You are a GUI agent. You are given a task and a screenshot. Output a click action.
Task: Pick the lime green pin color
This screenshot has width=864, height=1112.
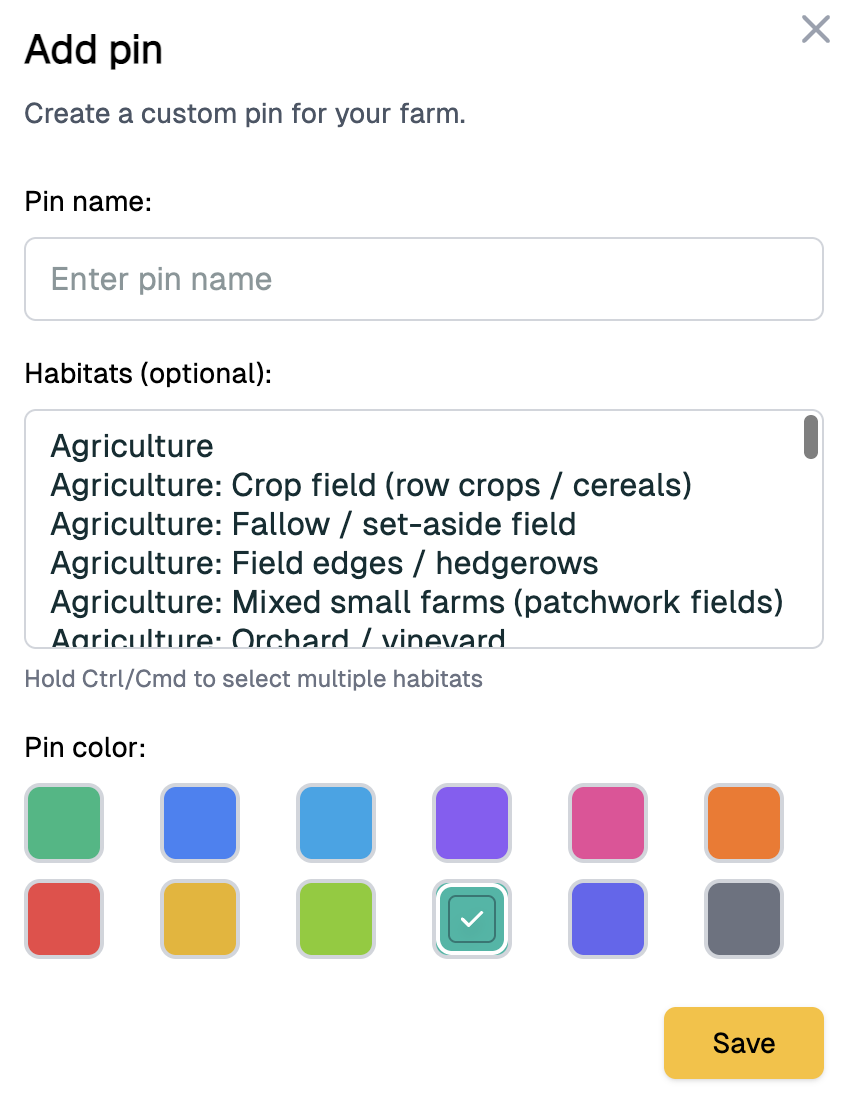336,919
